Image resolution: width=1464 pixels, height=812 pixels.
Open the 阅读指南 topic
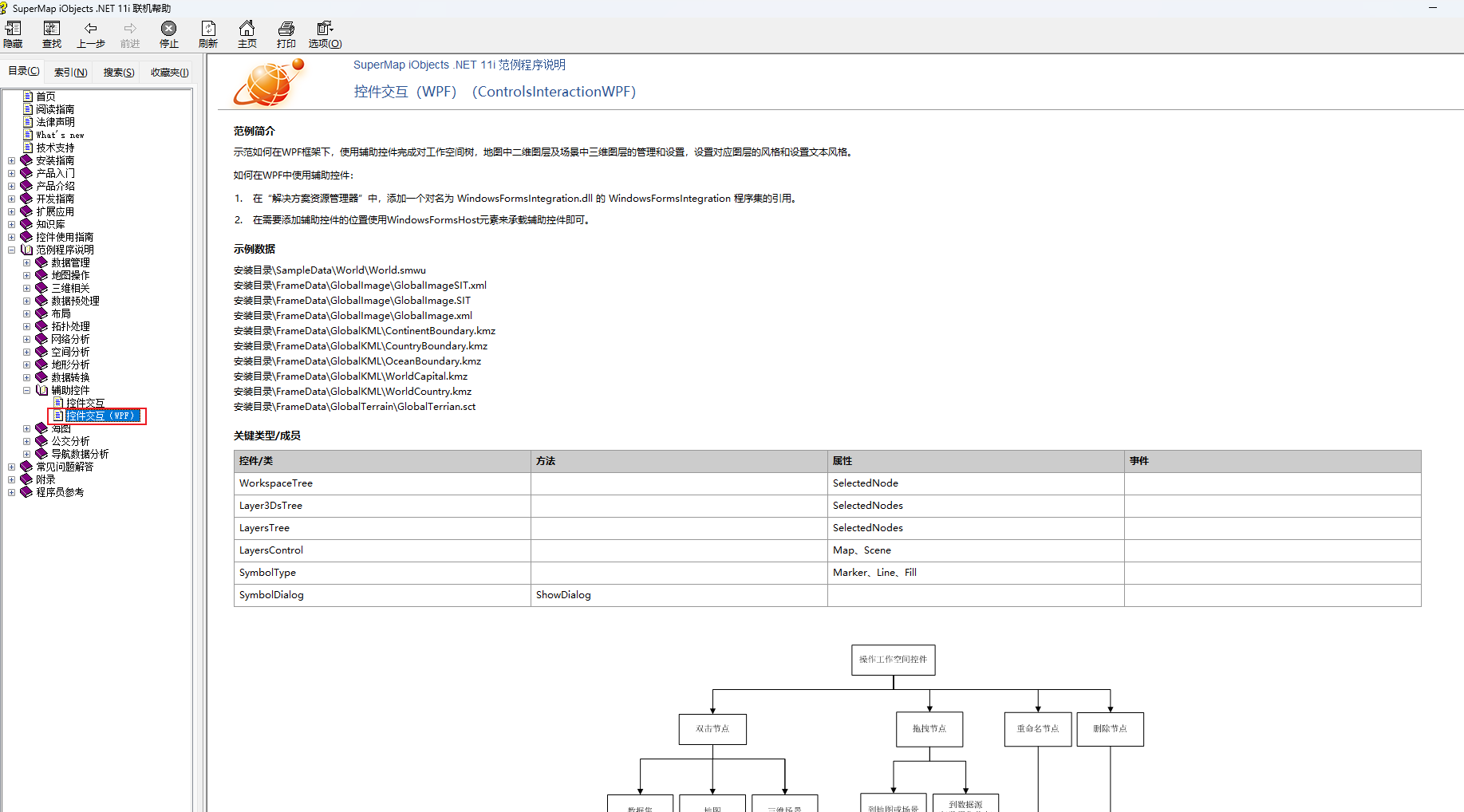pyautogui.click(x=55, y=109)
